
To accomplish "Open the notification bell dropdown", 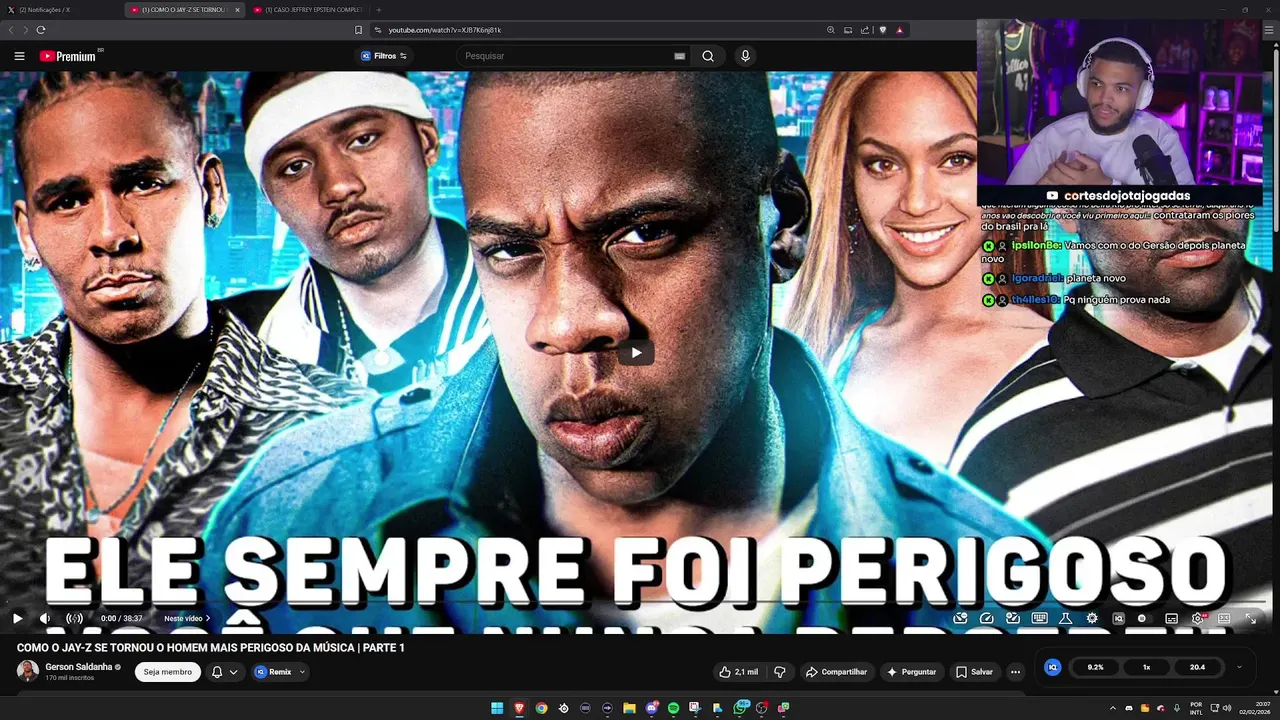I will pos(224,672).
